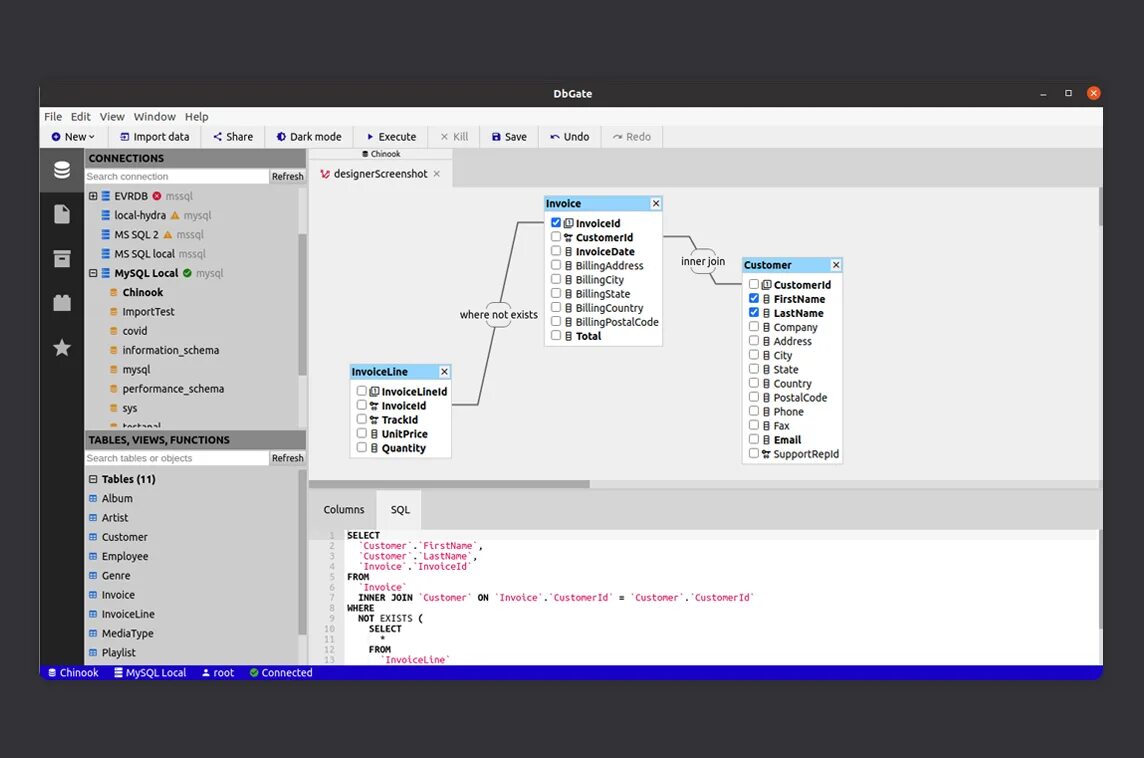Click the Album table icon
The height and width of the screenshot is (758, 1144).
point(93,498)
